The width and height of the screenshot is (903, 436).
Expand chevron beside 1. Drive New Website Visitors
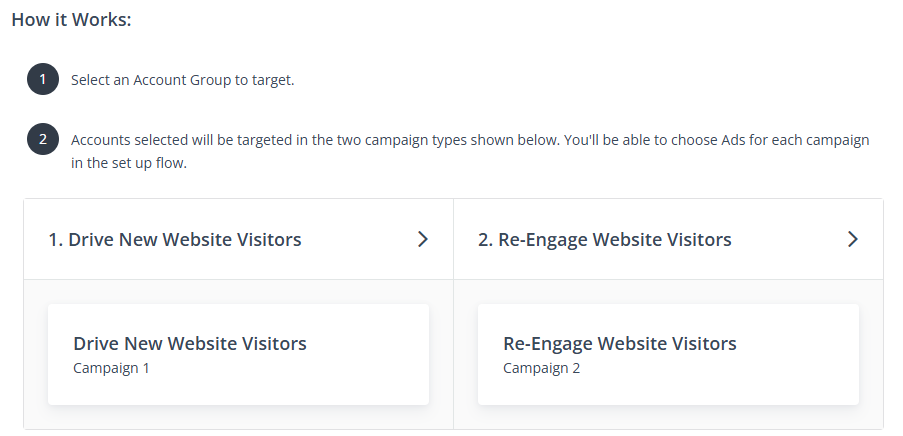423,239
